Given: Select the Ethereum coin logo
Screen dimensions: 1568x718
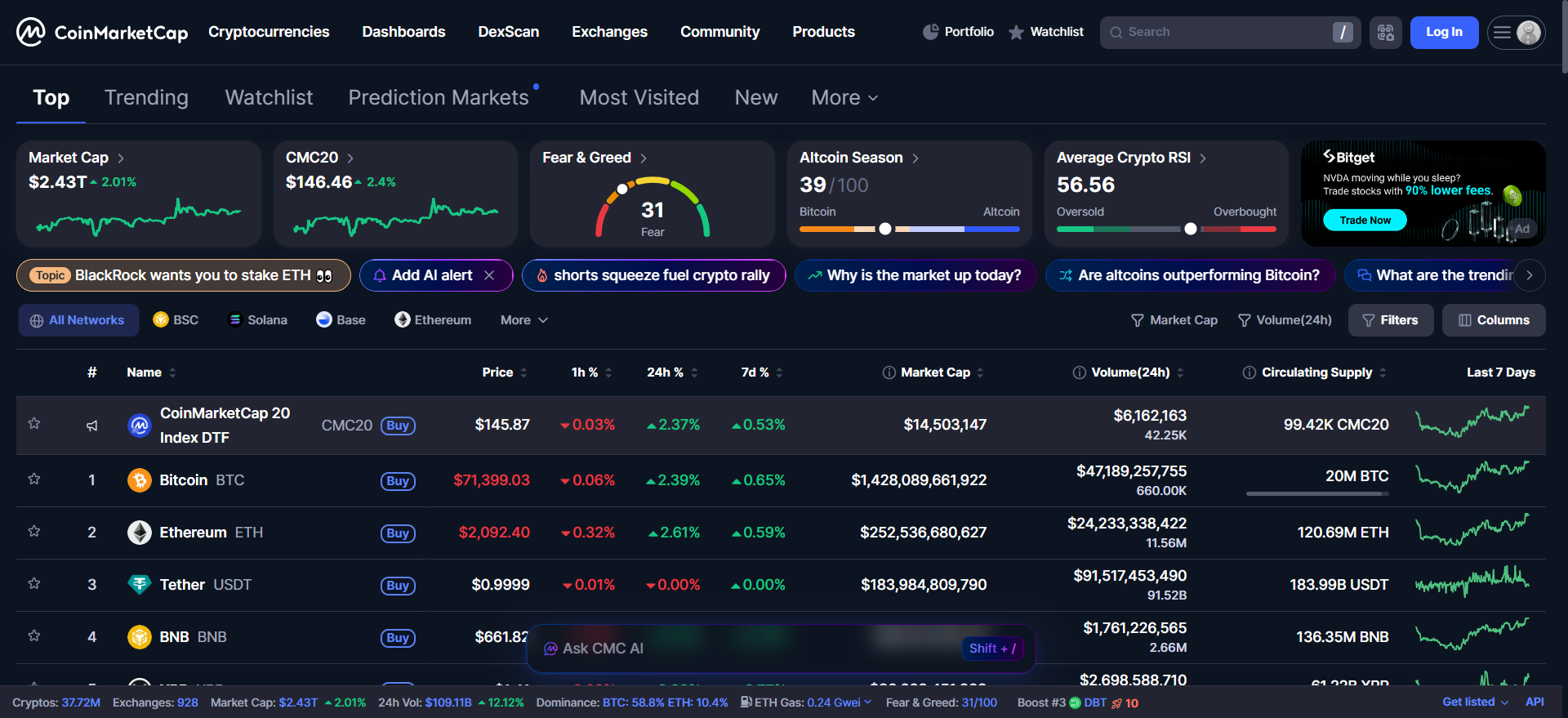Looking at the screenshot, I should pos(140,533).
